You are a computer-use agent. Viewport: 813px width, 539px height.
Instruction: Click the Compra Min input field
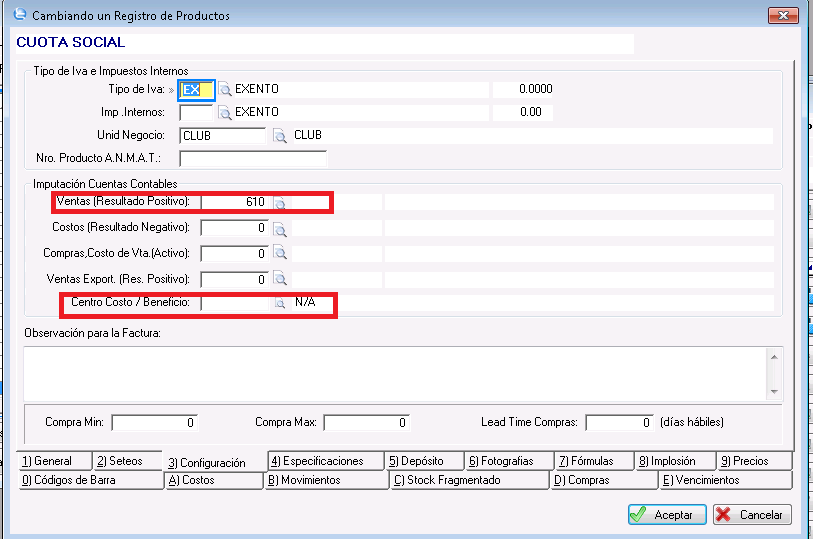[x=155, y=423]
